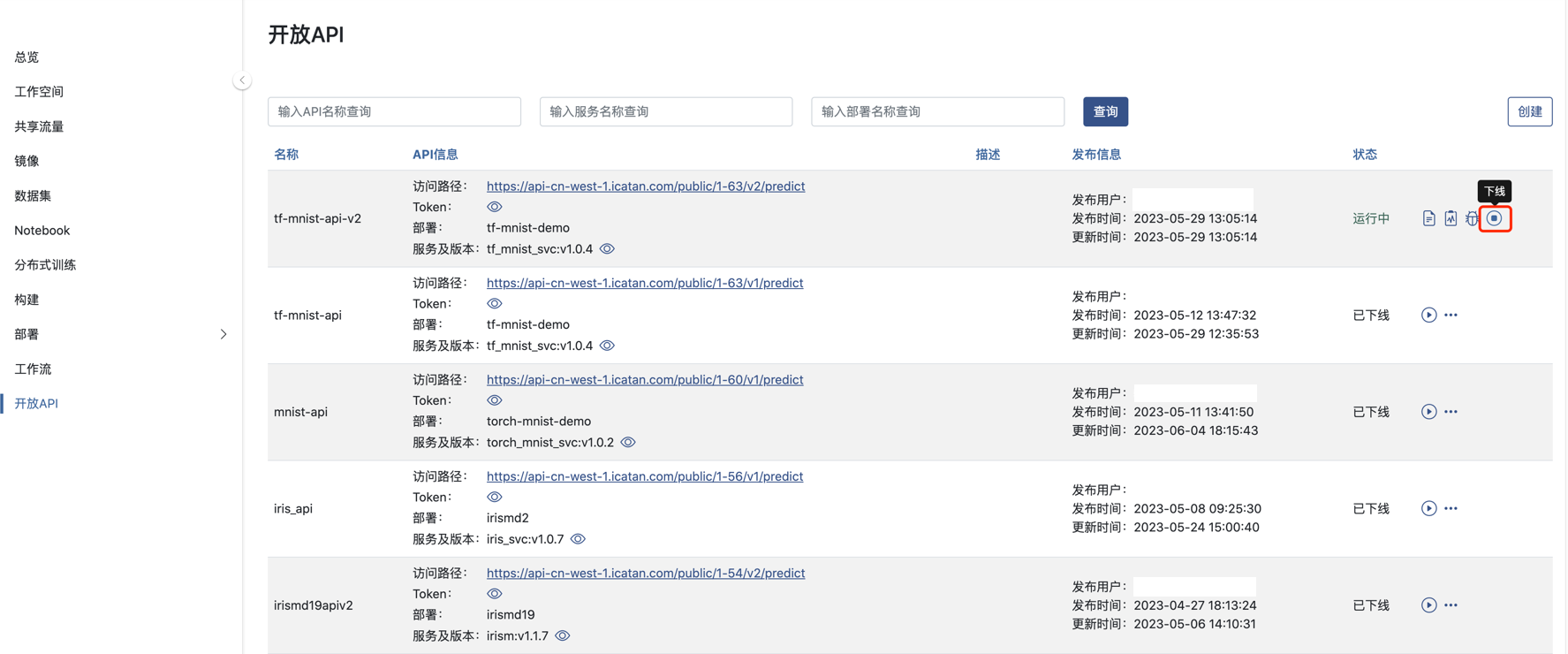
Task: Start tf-mnist-api with its play icon
Action: tap(1428, 316)
